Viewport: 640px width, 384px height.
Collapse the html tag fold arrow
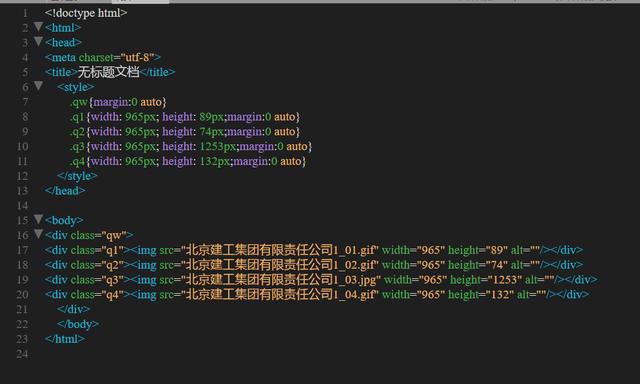[38, 27]
